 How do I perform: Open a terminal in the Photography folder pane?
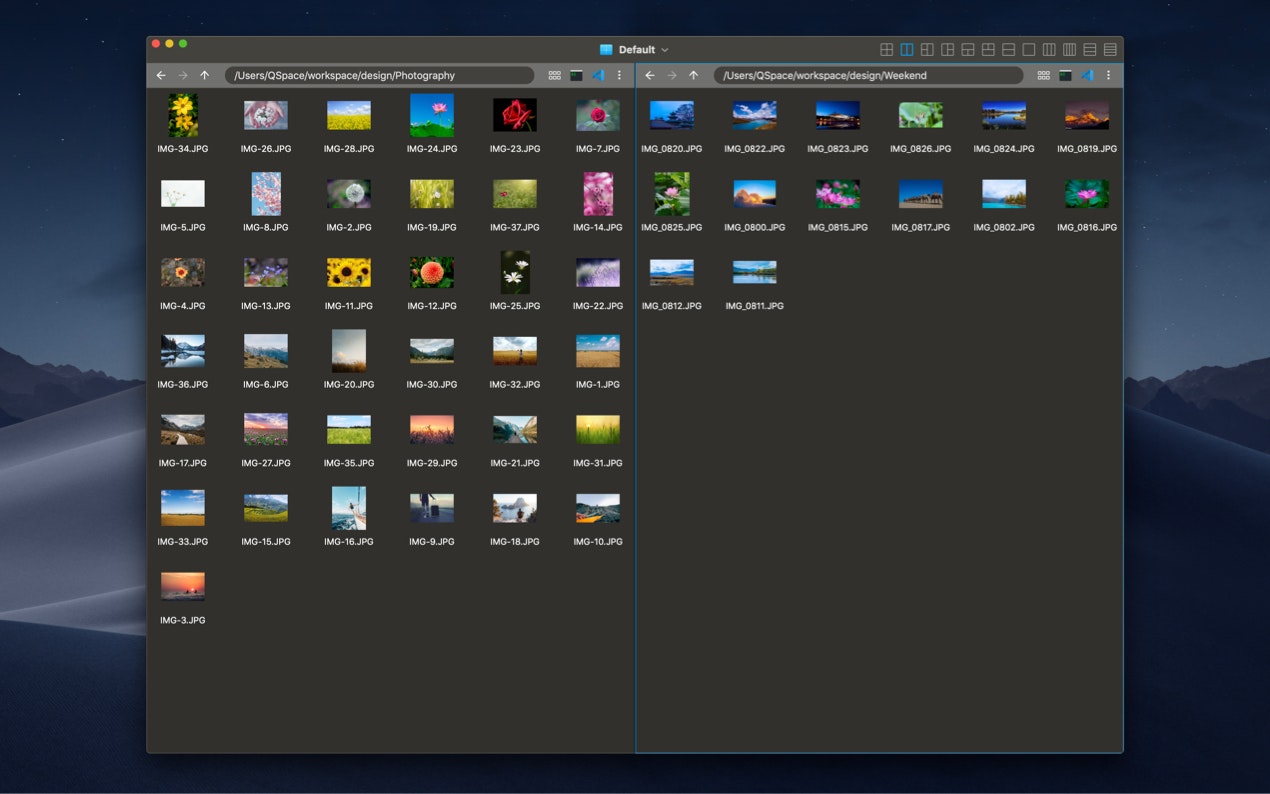pos(575,75)
